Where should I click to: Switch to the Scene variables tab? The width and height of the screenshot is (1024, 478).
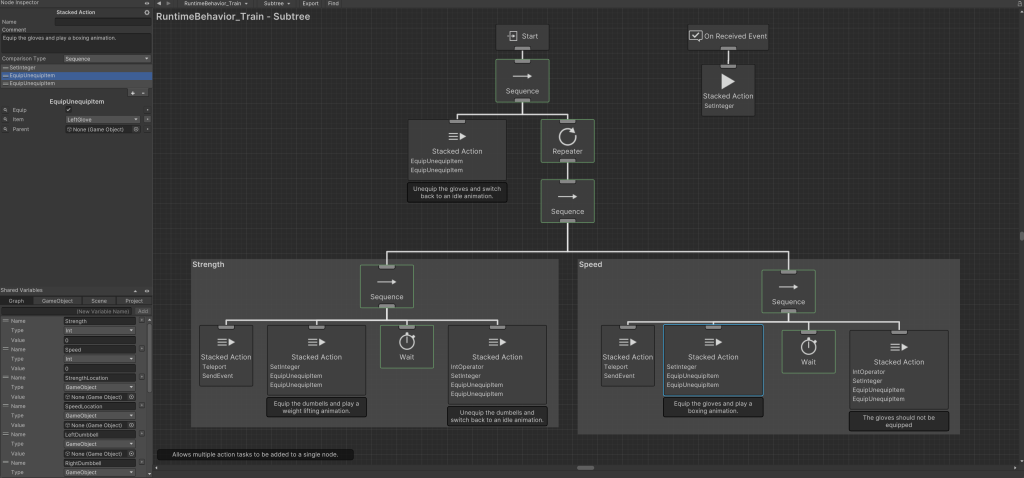(99, 300)
